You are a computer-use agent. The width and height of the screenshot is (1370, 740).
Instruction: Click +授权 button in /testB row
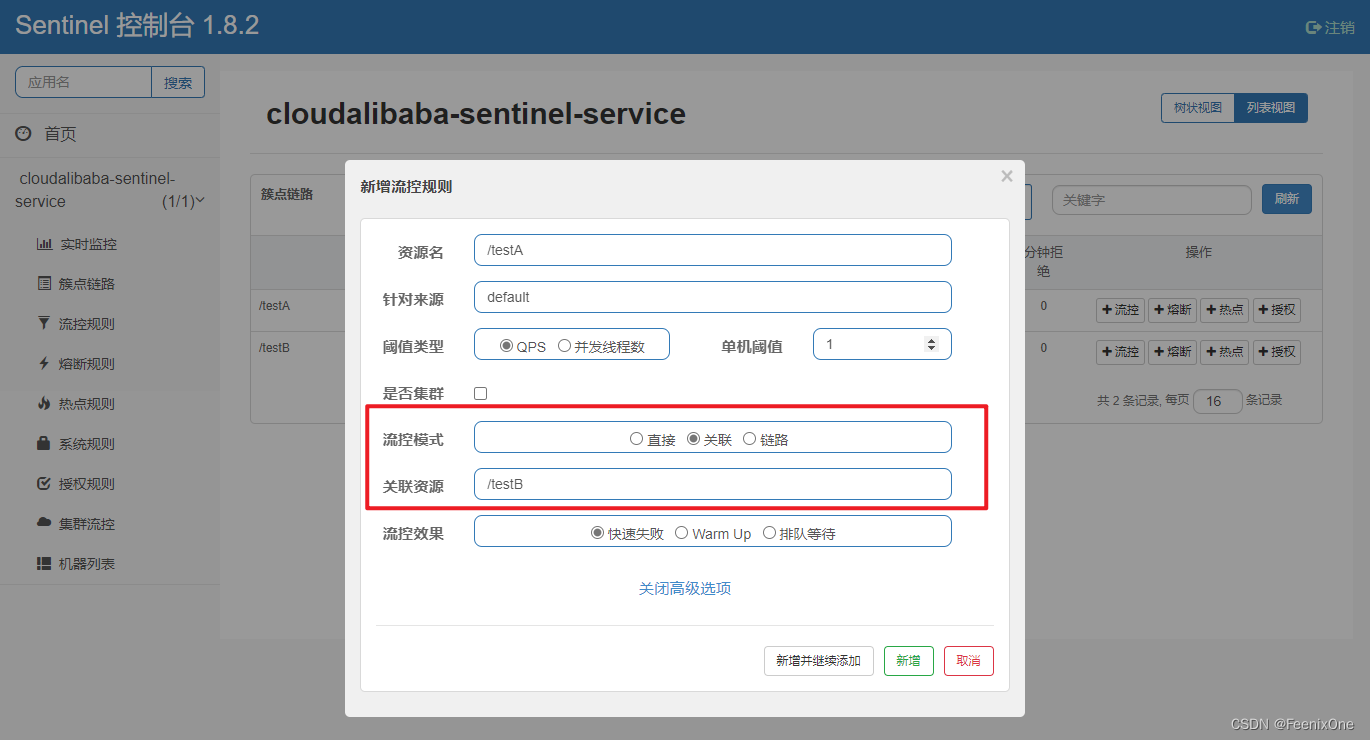1277,352
